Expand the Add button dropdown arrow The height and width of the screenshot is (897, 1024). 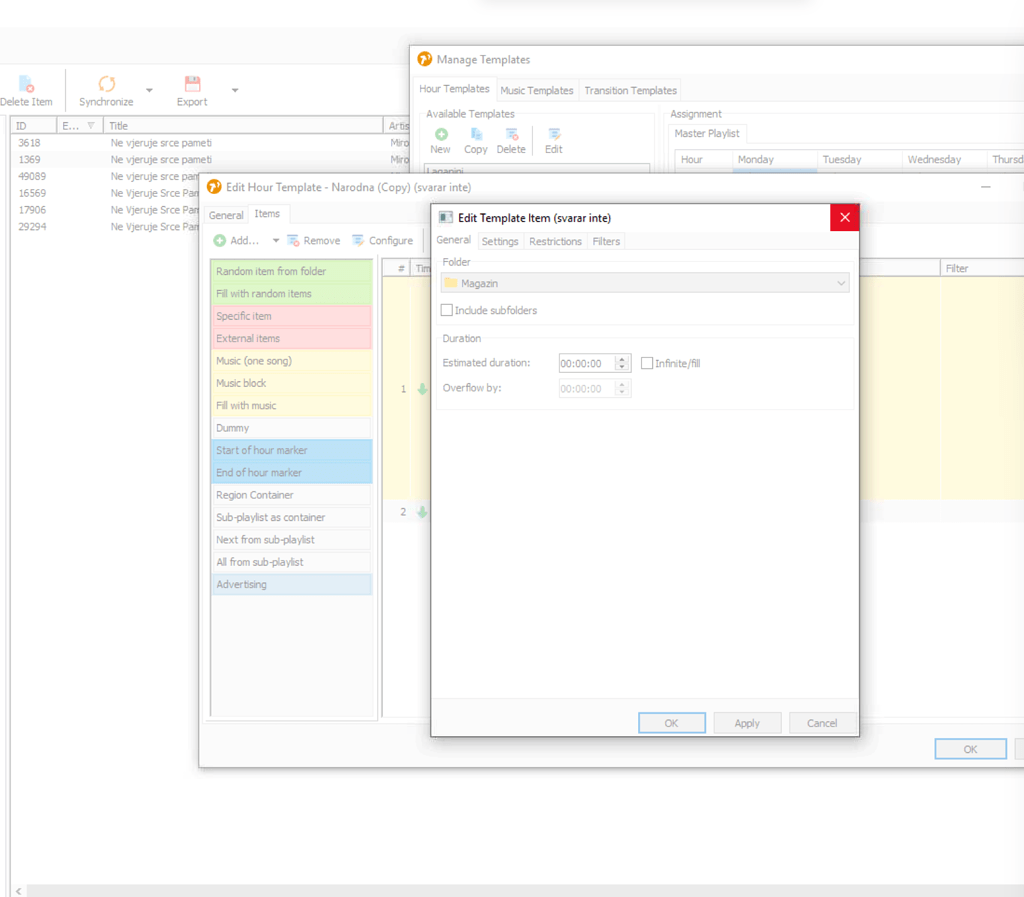pyautogui.click(x=274, y=240)
